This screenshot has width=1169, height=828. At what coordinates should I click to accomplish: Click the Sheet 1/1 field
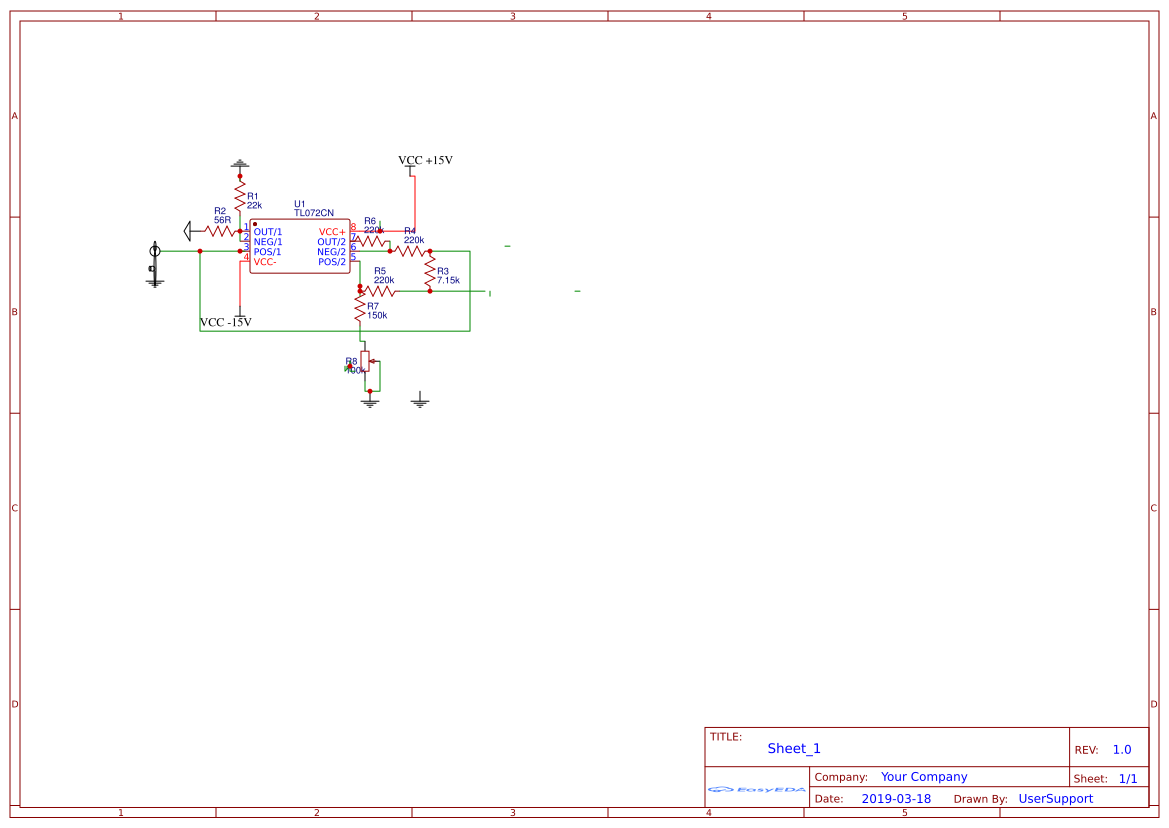[1128, 777]
